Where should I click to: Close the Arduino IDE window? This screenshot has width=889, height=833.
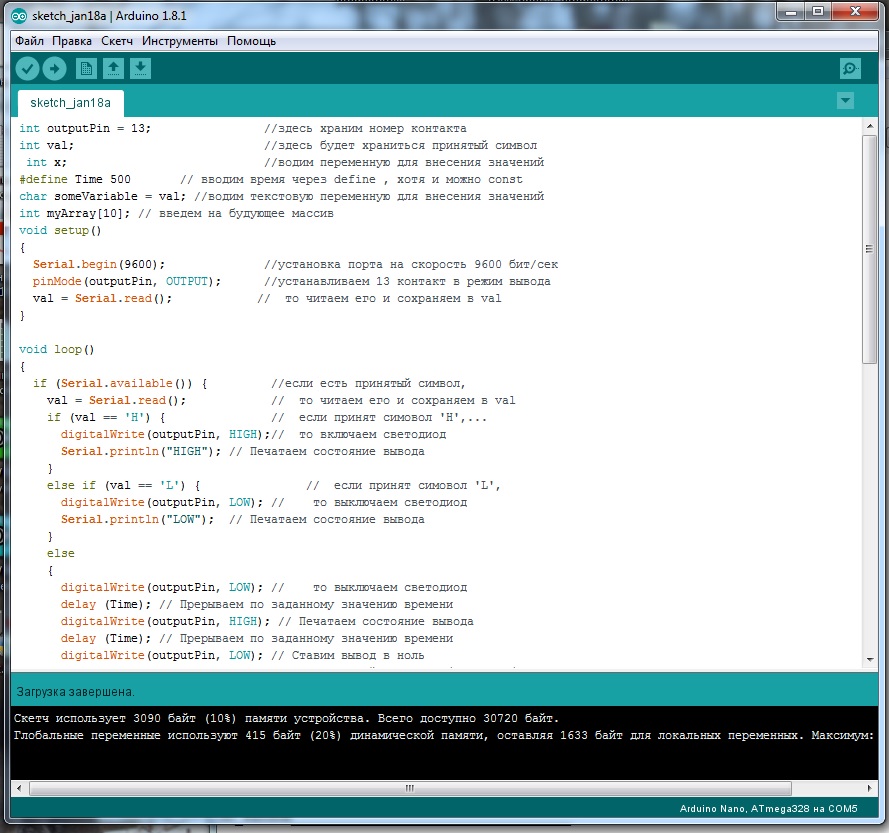[x=856, y=11]
